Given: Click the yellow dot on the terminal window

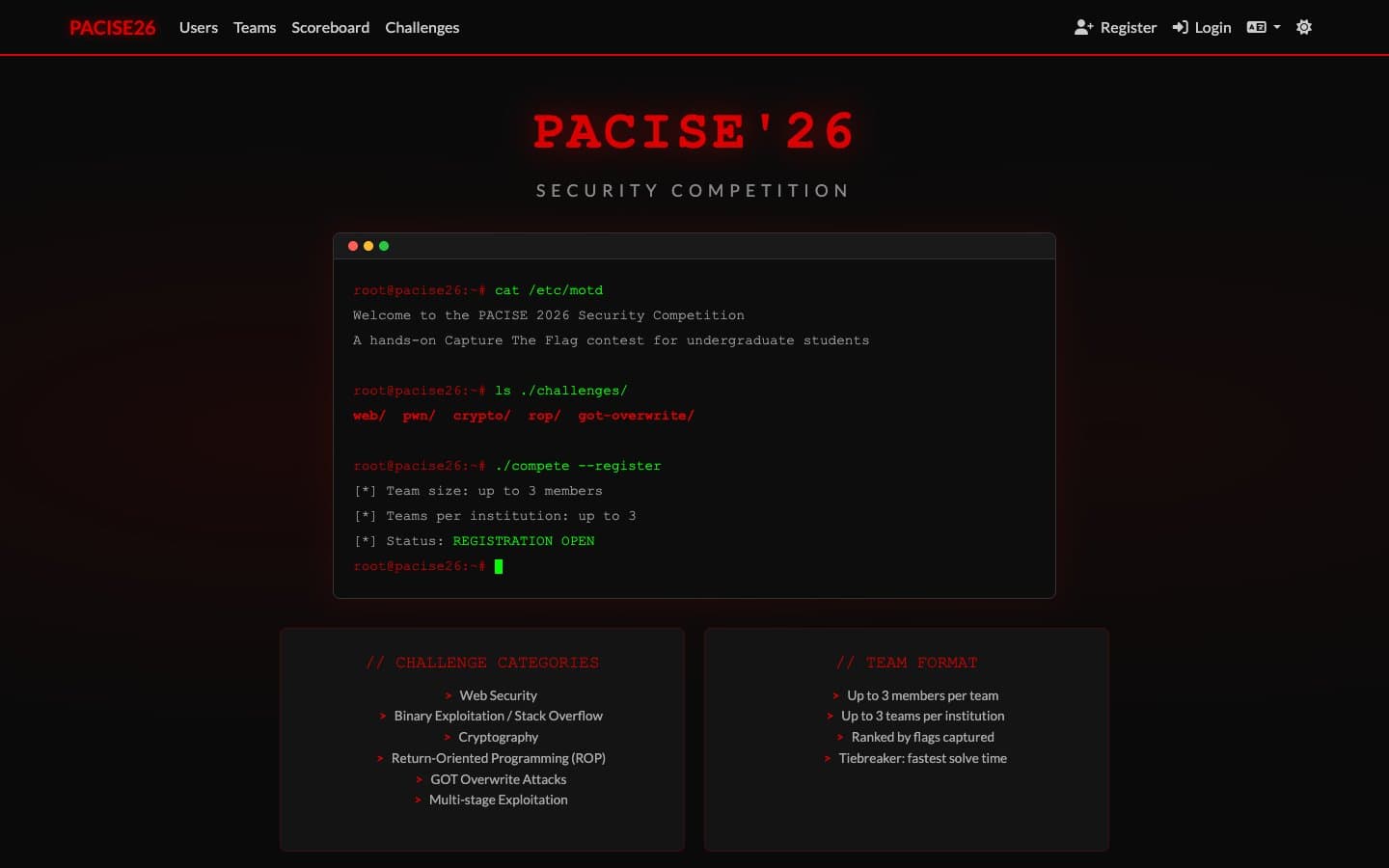Looking at the screenshot, I should tap(368, 246).
